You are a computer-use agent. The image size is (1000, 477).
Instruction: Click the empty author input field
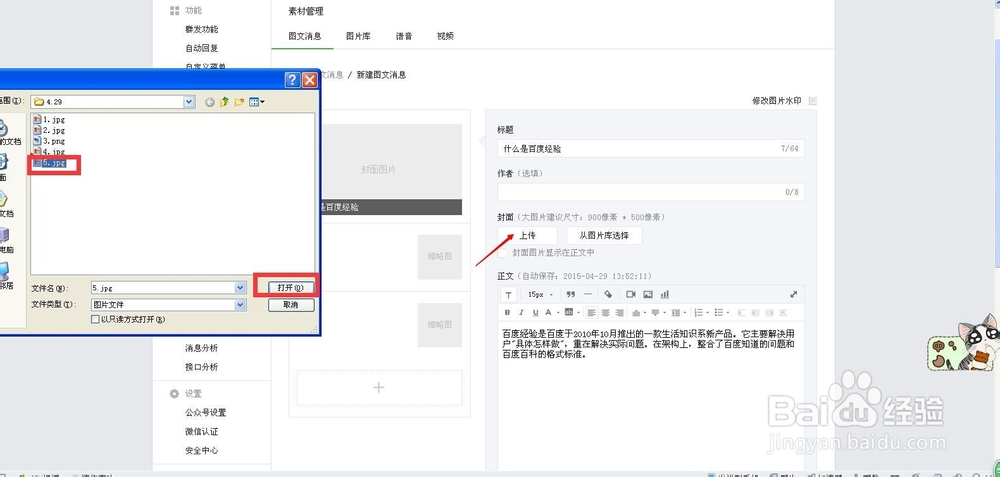coord(651,192)
